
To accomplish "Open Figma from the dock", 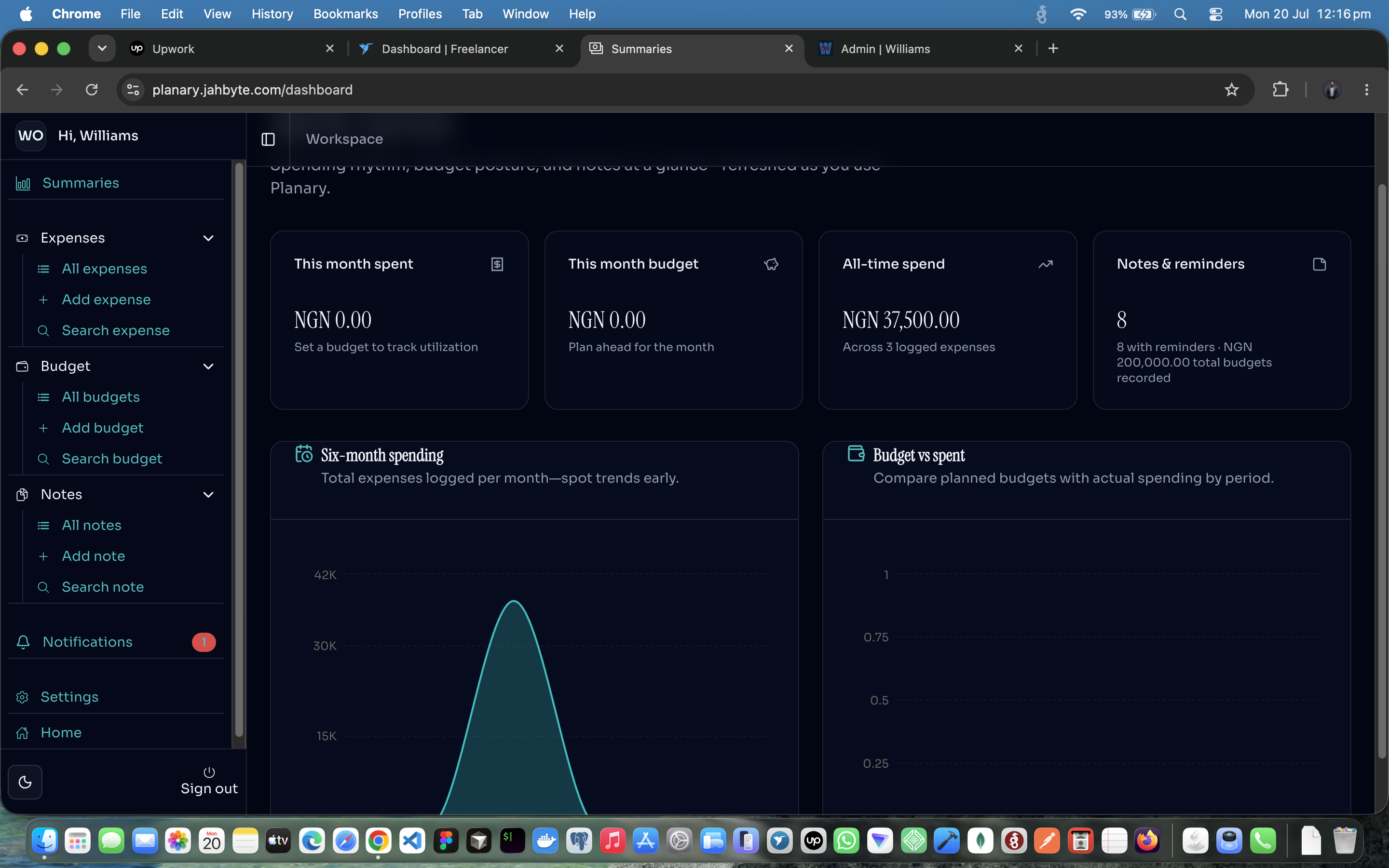I will pyautogui.click(x=446, y=841).
